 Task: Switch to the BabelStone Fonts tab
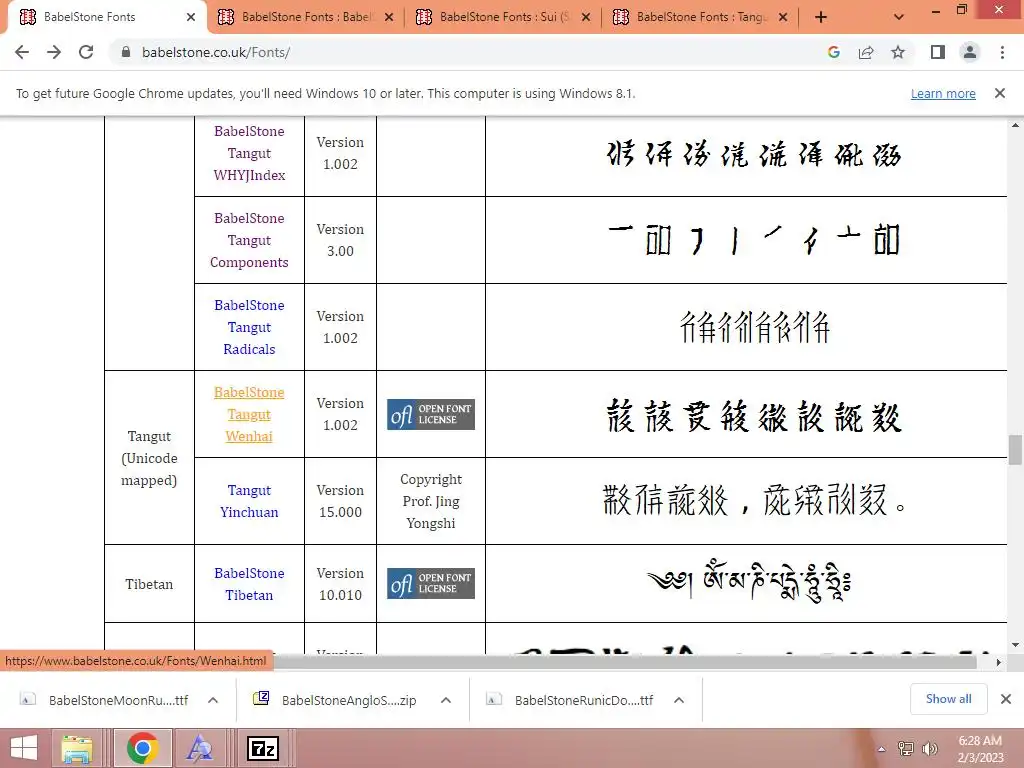click(x=90, y=17)
